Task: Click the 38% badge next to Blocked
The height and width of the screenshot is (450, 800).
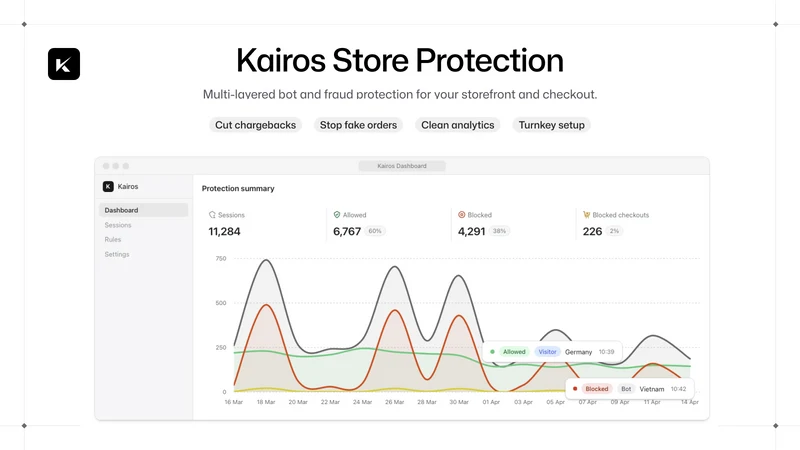Action: (499, 231)
